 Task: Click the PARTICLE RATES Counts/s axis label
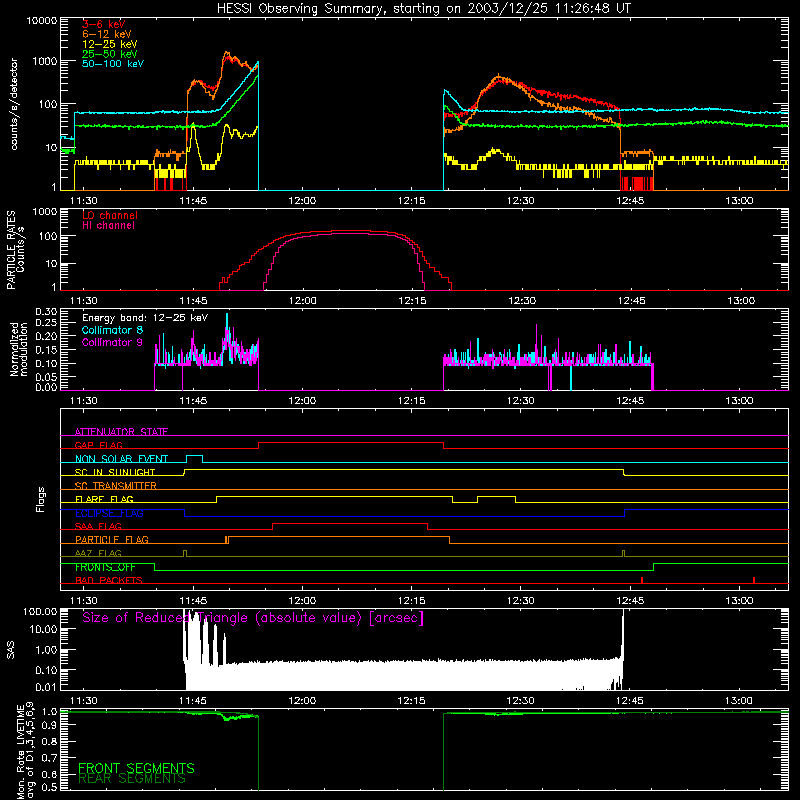click(x=15, y=249)
